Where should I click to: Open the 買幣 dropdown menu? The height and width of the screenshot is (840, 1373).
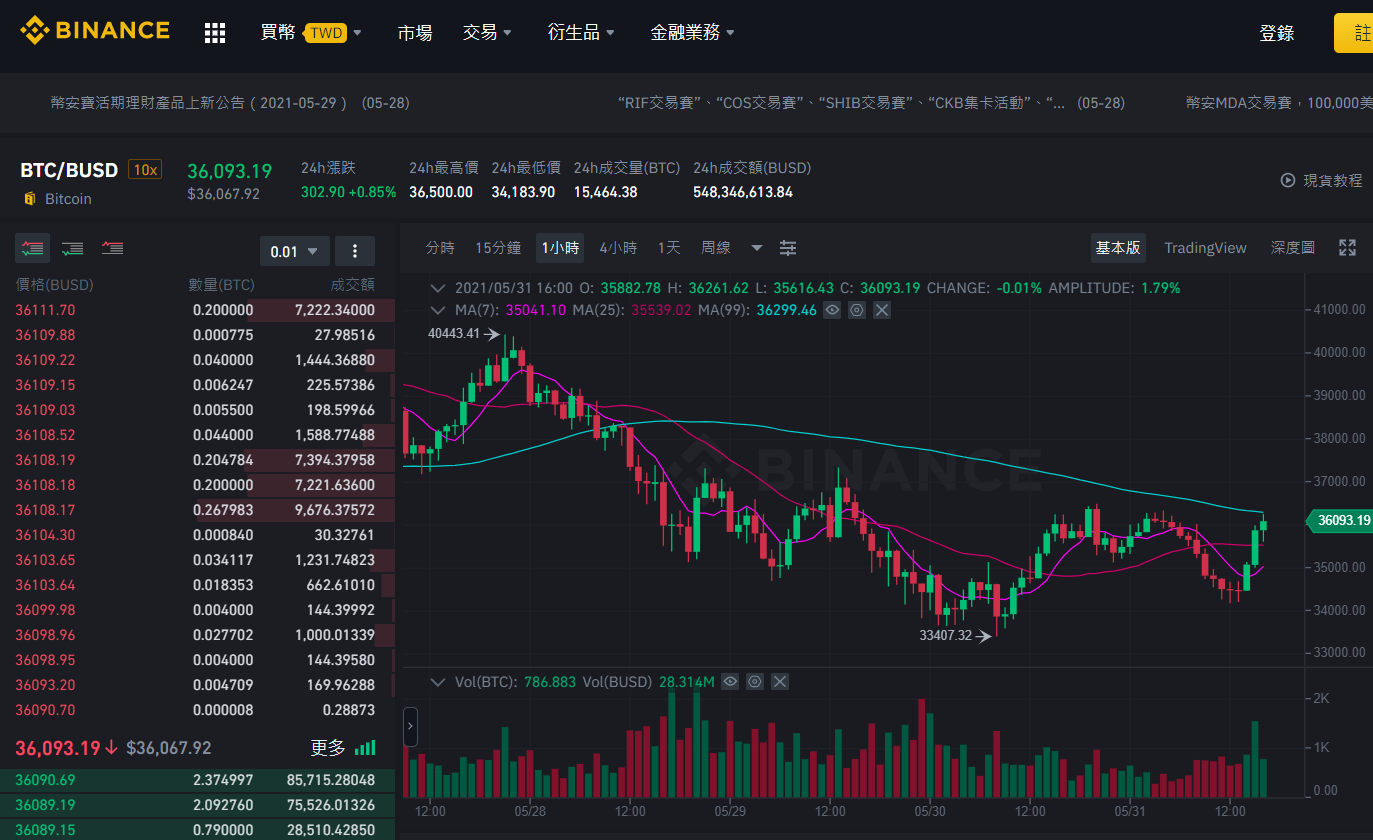click(311, 33)
